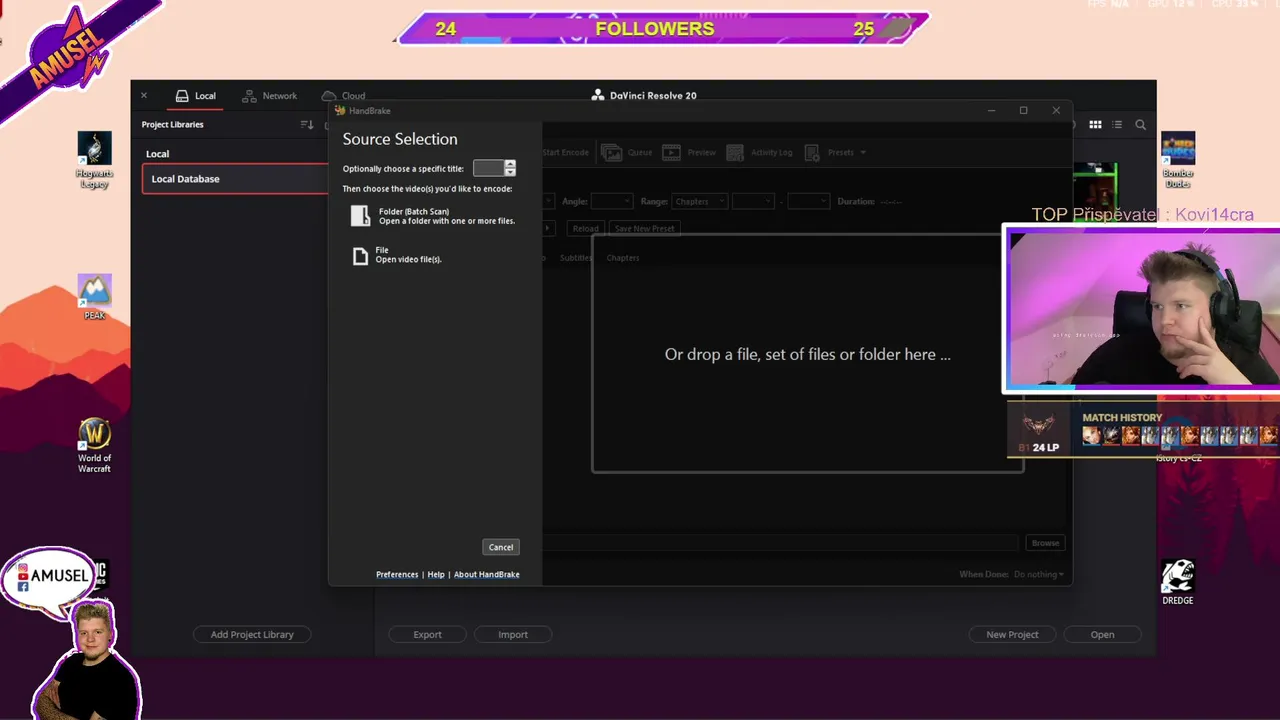Close the DaVinci Project Libraries panel
The image size is (1280, 720).
(x=144, y=96)
